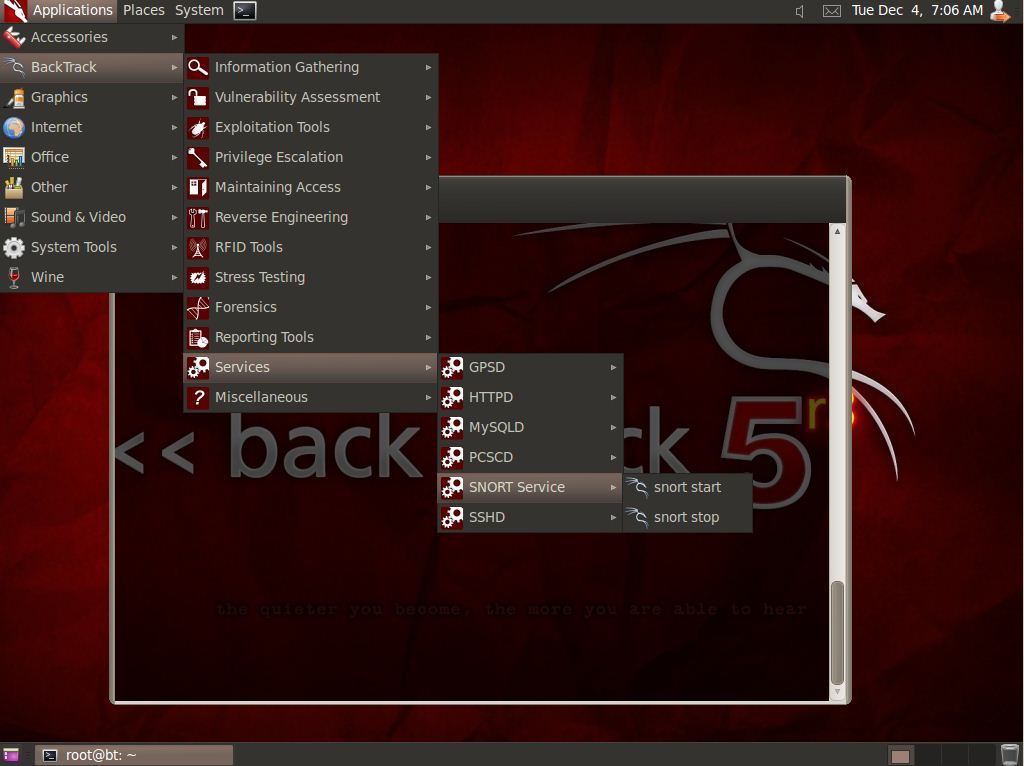
Task: Click the RFID Tools antenna icon
Action: (198, 247)
